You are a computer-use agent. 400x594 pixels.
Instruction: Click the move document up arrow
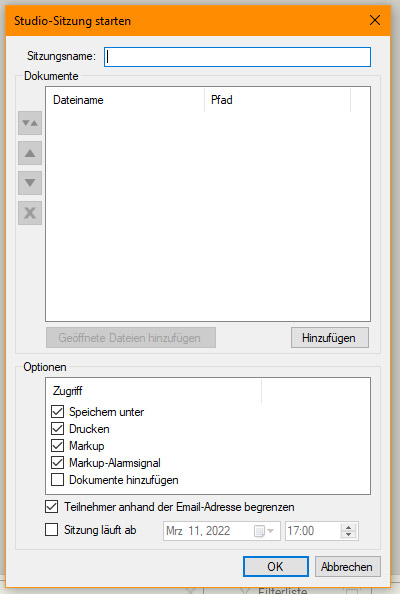tap(30, 153)
